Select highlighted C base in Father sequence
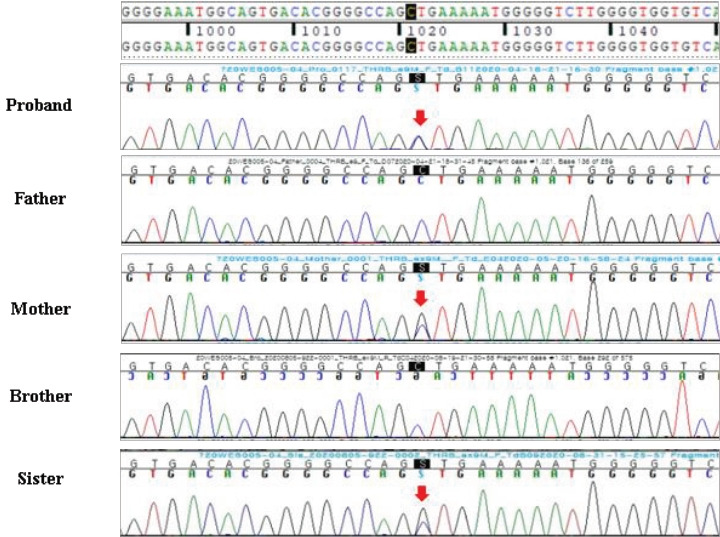 [420, 170]
